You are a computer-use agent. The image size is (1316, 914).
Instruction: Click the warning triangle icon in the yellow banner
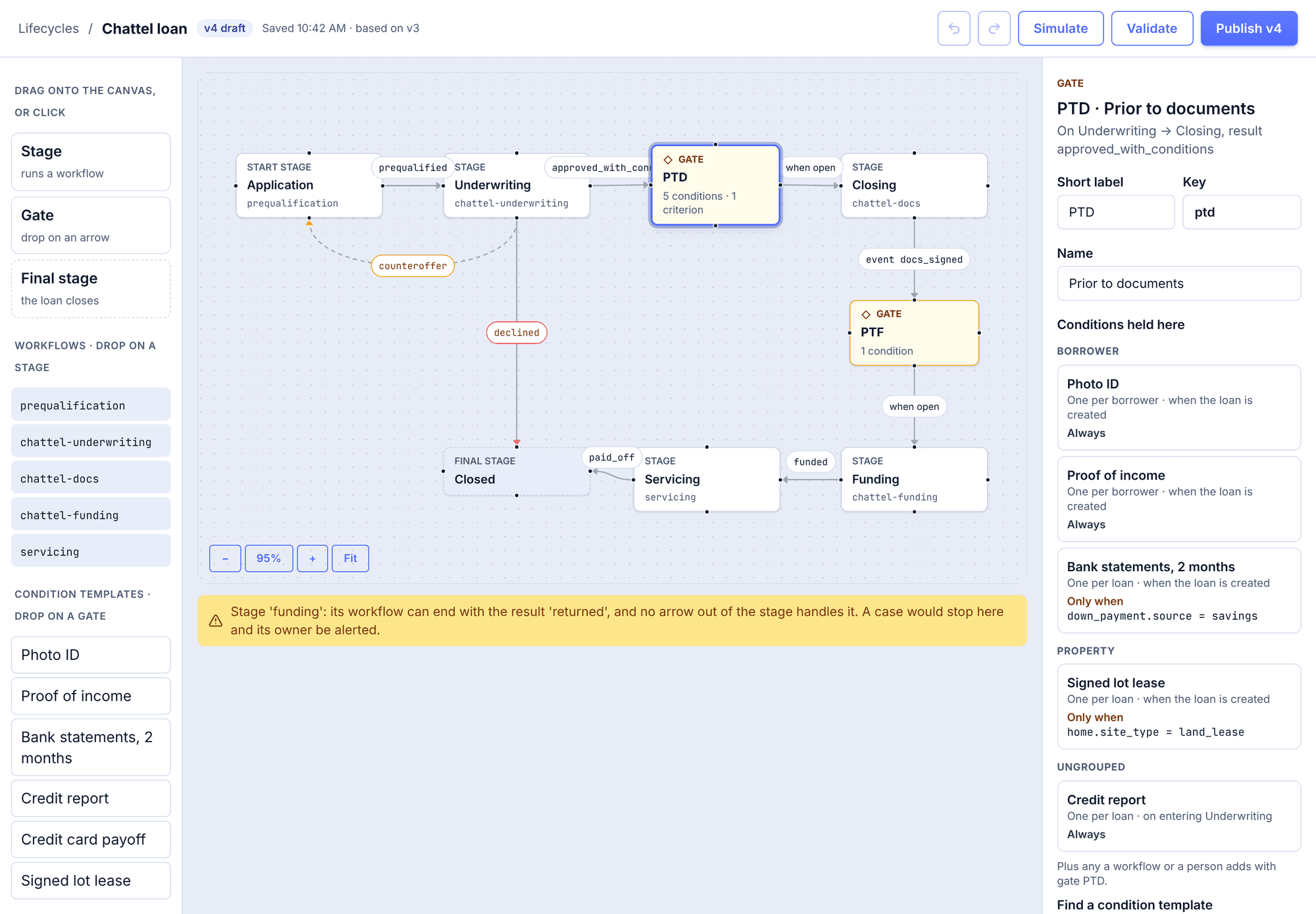tap(215, 621)
